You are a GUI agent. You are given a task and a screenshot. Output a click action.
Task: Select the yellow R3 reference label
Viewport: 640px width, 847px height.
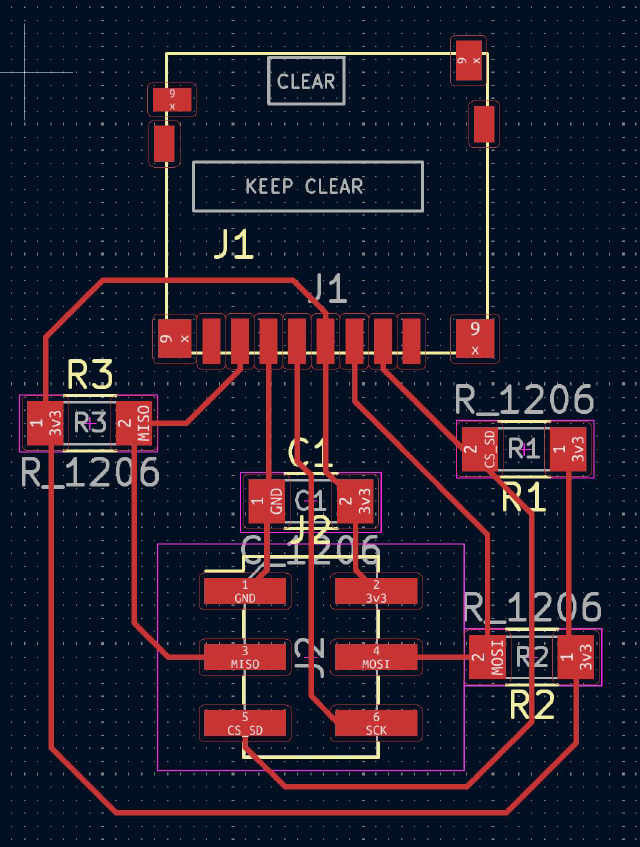coord(90,376)
